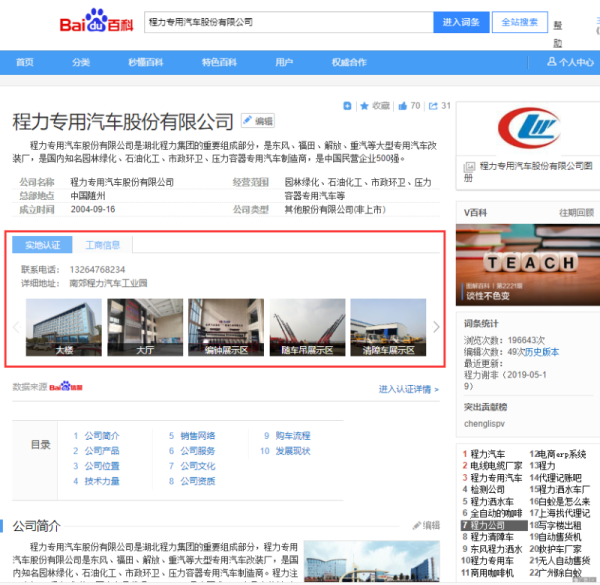Open the 首页 nav item

[25, 62]
